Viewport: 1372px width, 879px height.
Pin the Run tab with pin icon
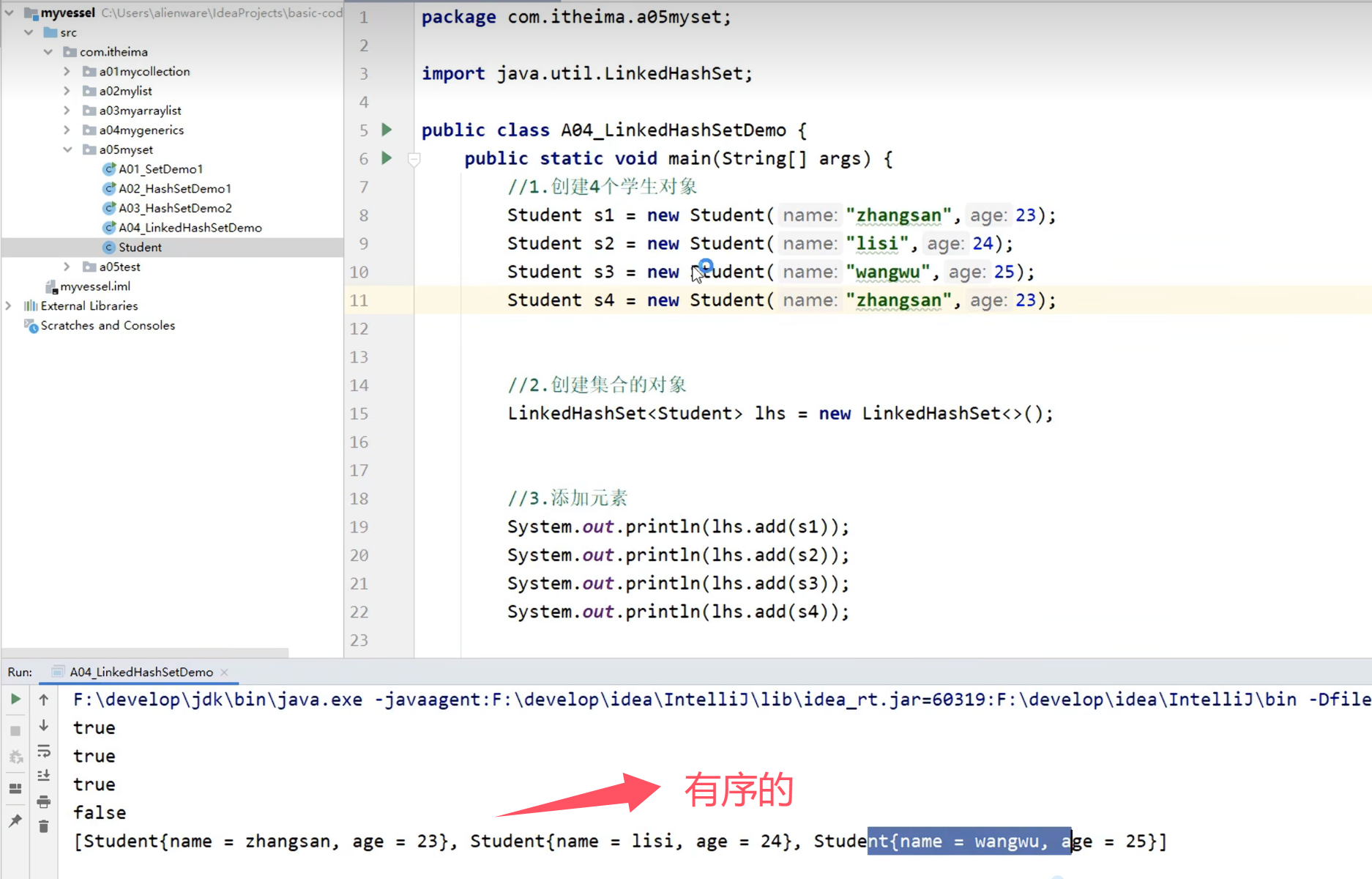pos(15,820)
